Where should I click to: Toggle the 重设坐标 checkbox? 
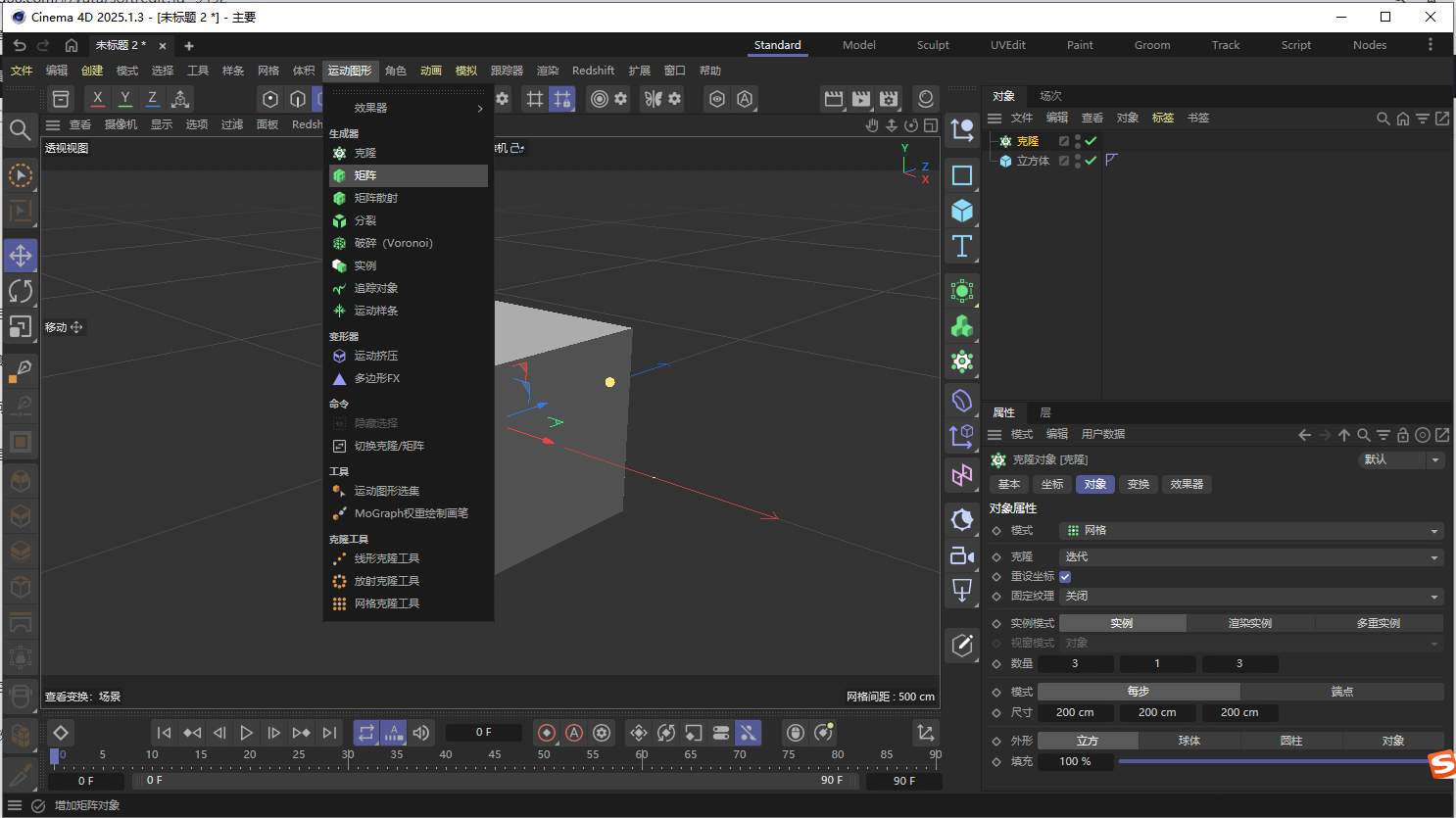point(1065,577)
